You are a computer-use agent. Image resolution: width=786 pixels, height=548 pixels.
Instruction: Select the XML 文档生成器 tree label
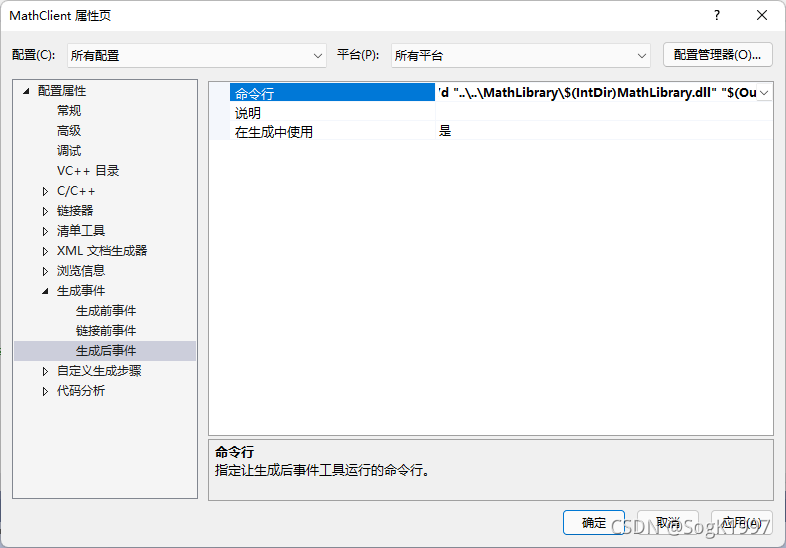click(x=102, y=251)
